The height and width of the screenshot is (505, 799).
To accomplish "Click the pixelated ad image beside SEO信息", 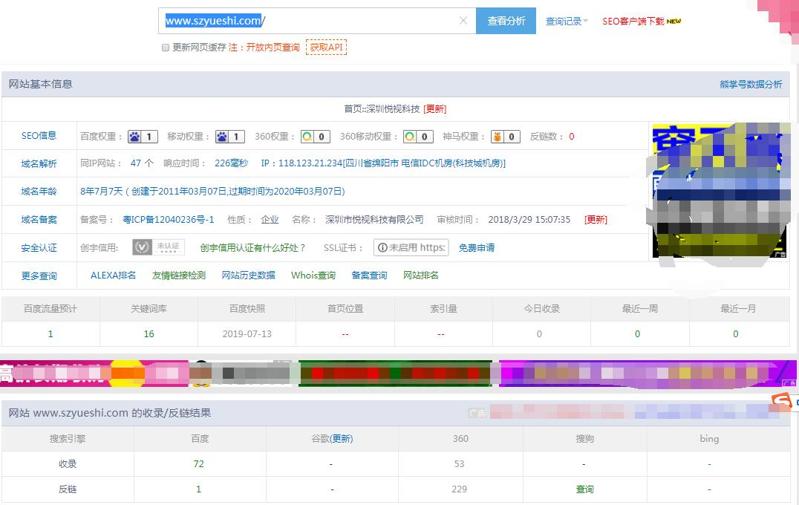I will [720, 191].
